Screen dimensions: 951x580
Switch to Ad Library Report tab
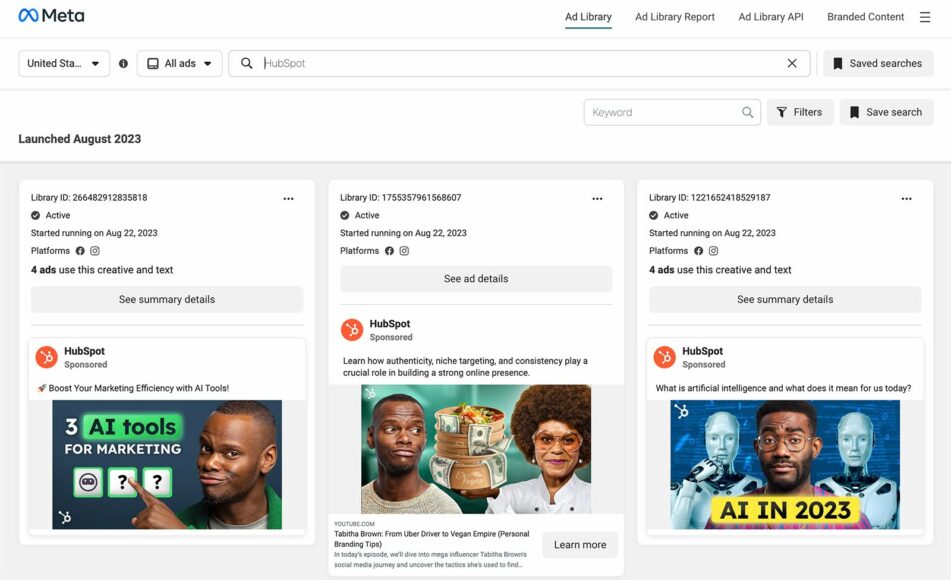[675, 17]
